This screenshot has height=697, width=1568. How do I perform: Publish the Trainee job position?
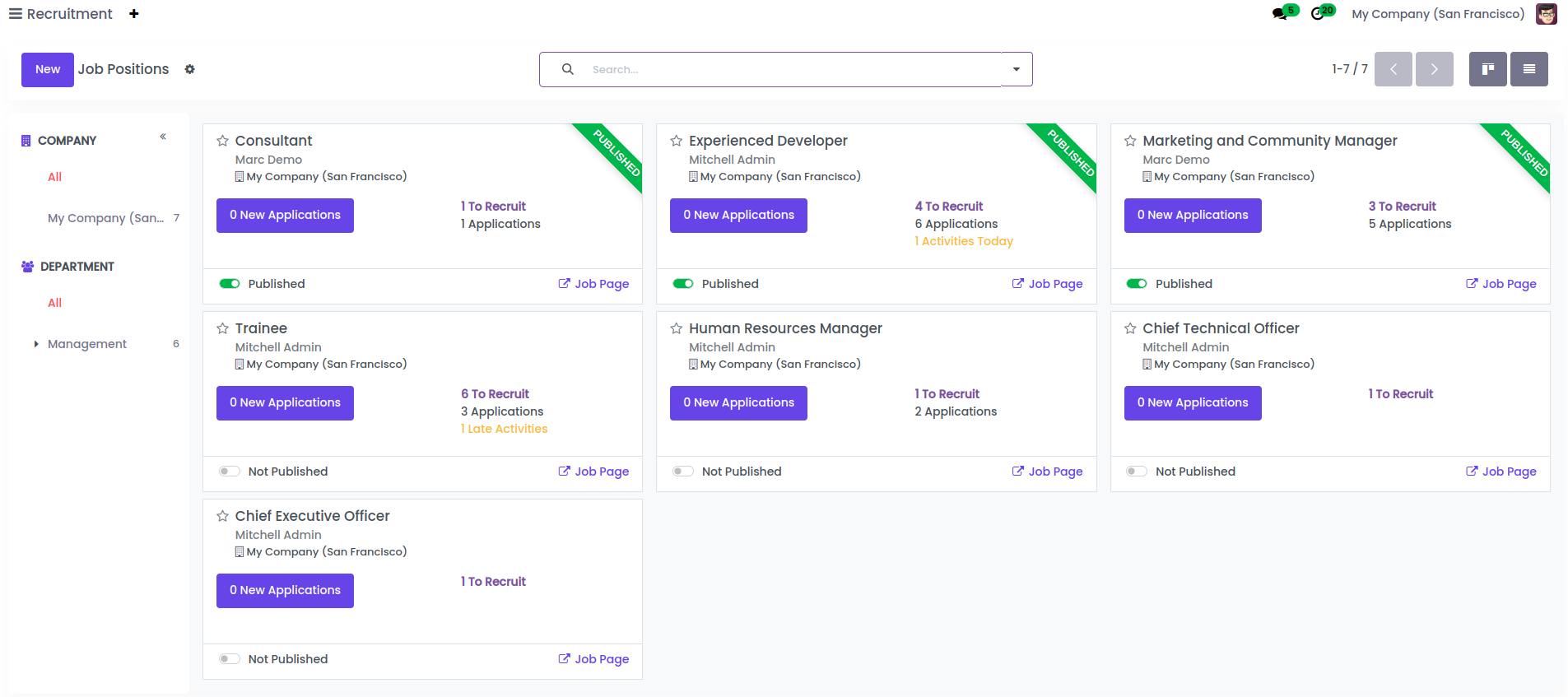point(230,472)
